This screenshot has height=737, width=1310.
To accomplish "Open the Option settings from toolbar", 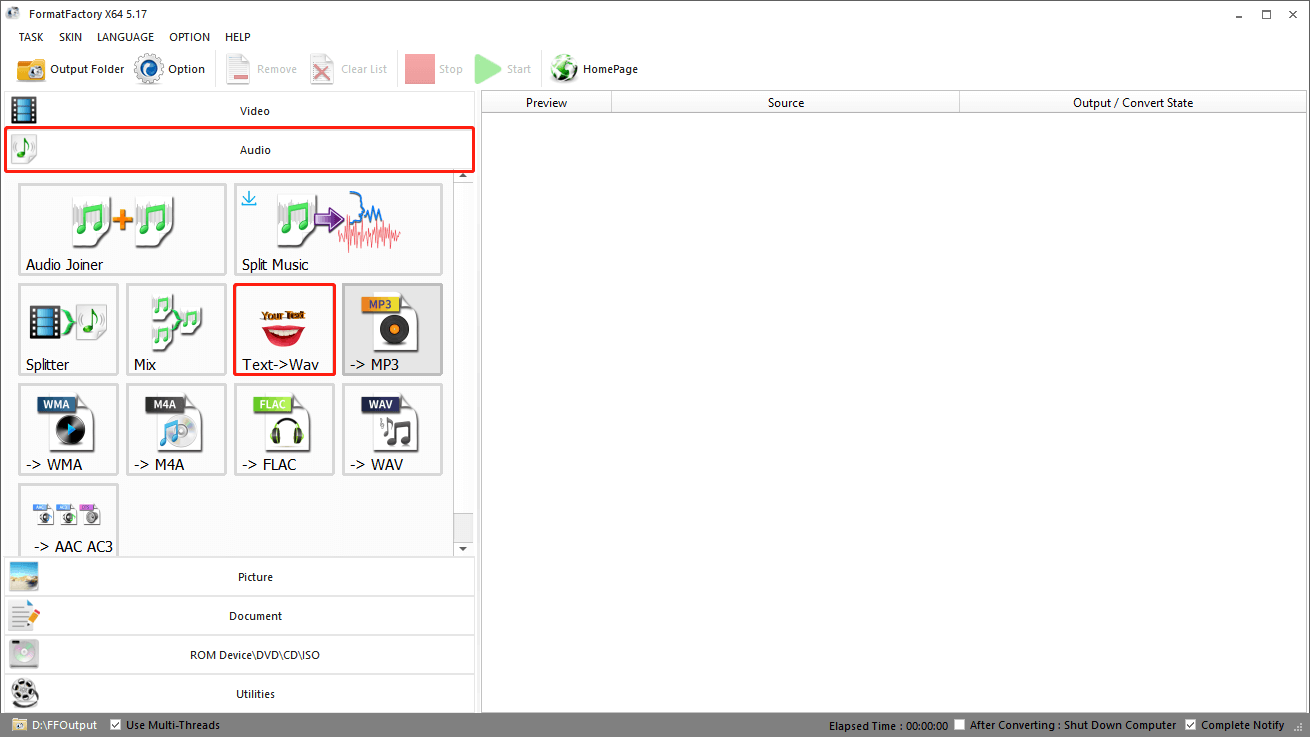I will 170,69.
